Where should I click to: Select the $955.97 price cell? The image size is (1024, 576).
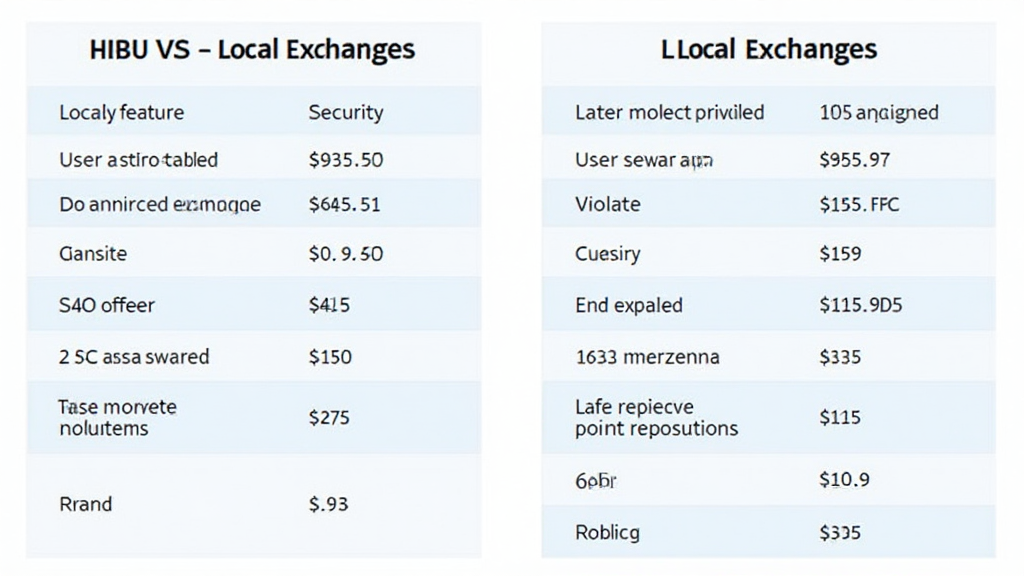(854, 160)
